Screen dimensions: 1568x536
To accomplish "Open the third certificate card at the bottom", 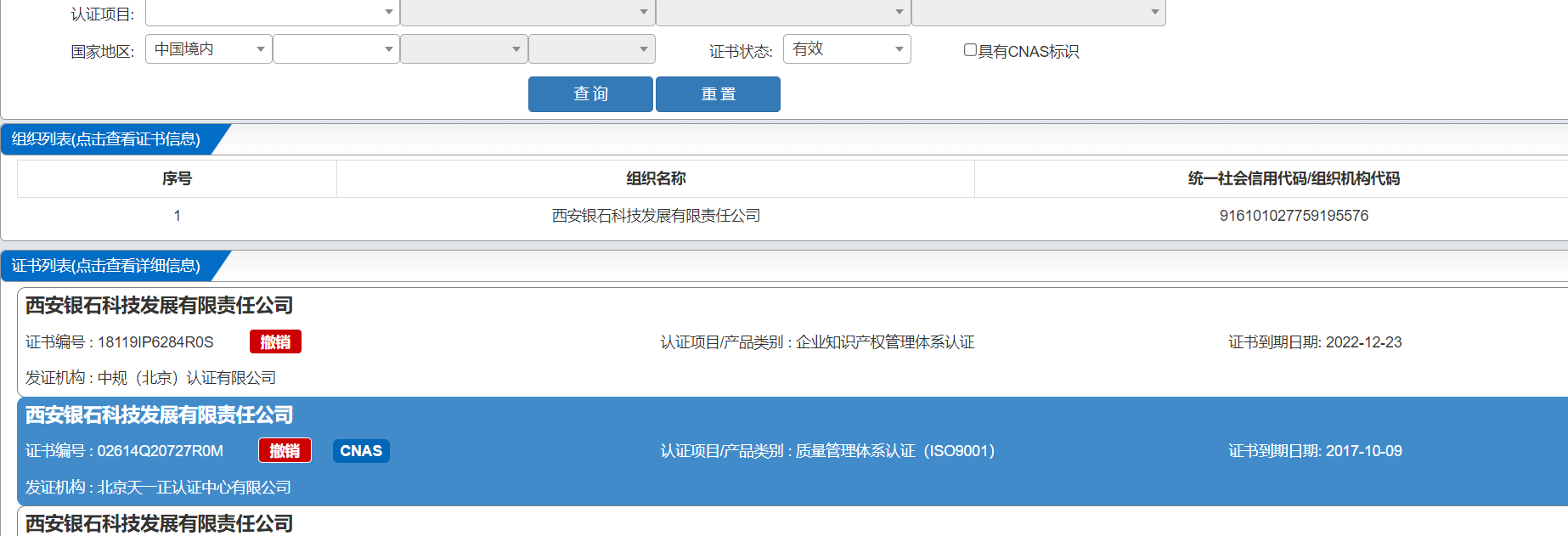I will coord(160,523).
